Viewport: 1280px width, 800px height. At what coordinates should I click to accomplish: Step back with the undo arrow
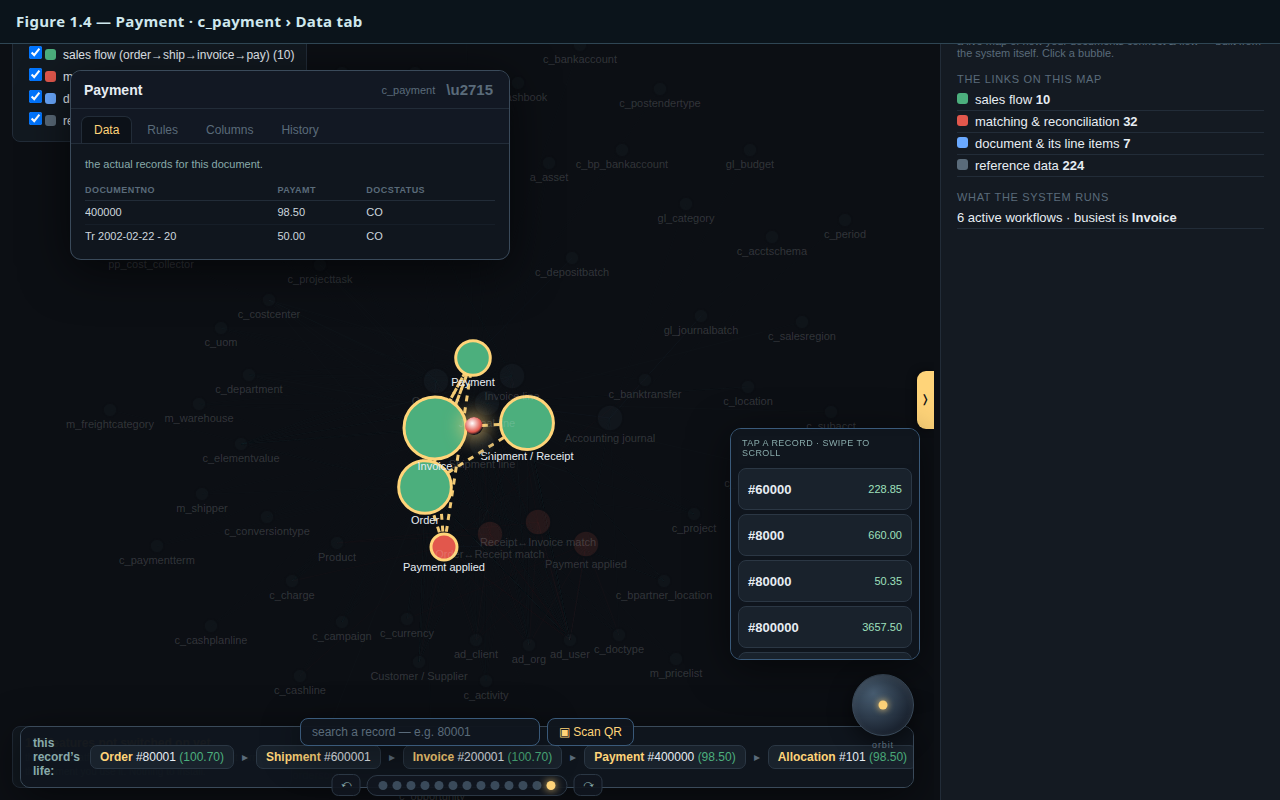pyautogui.click(x=346, y=785)
